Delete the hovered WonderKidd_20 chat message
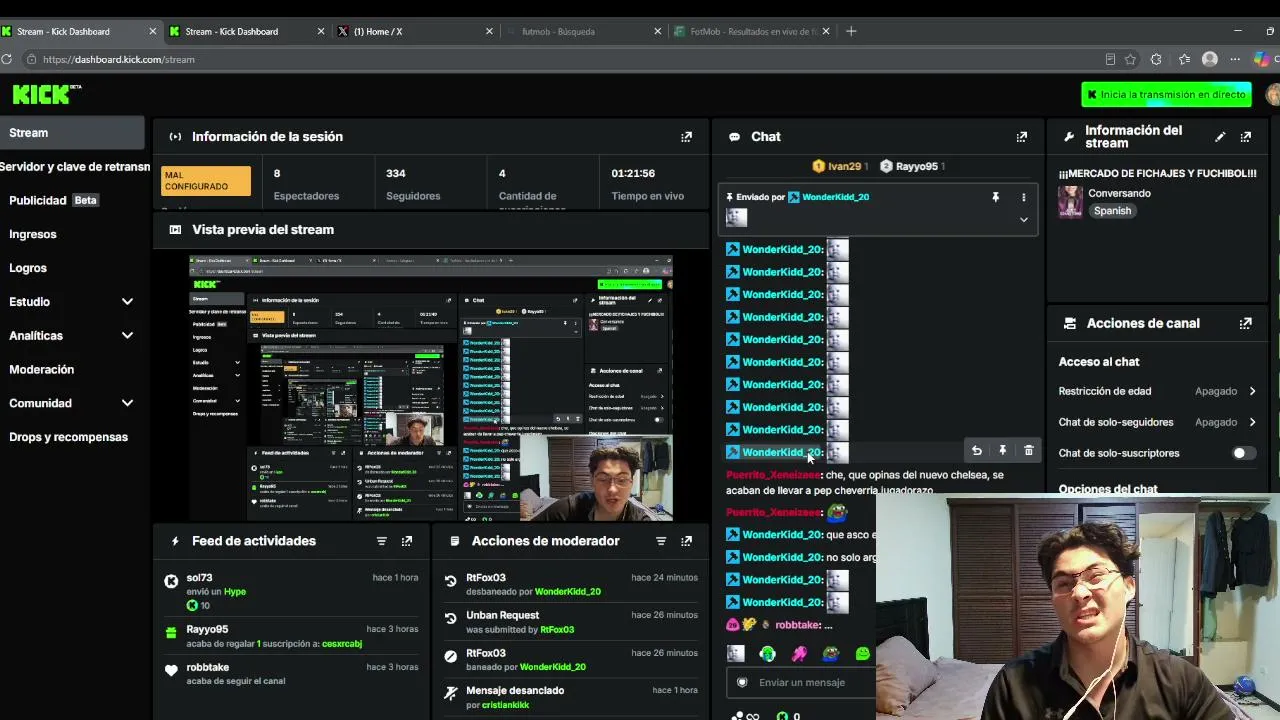The width and height of the screenshot is (1280, 720). 1028,451
